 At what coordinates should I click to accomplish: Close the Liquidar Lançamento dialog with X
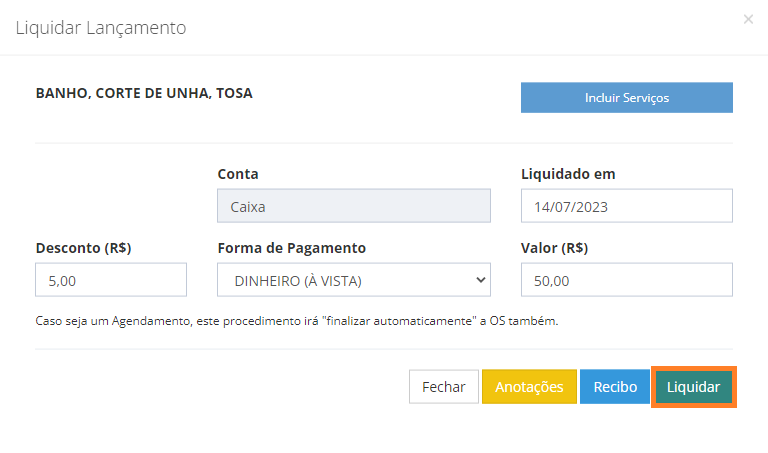[x=748, y=19]
